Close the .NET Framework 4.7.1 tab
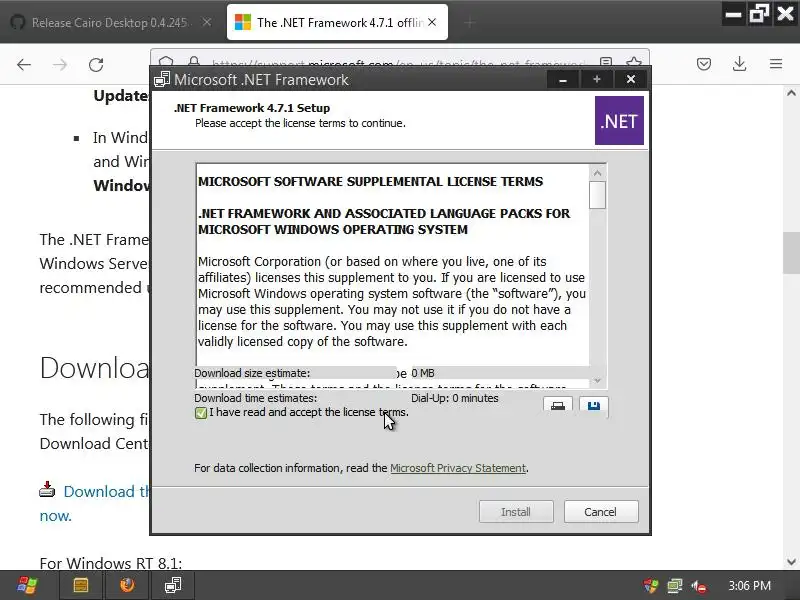 (432, 22)
